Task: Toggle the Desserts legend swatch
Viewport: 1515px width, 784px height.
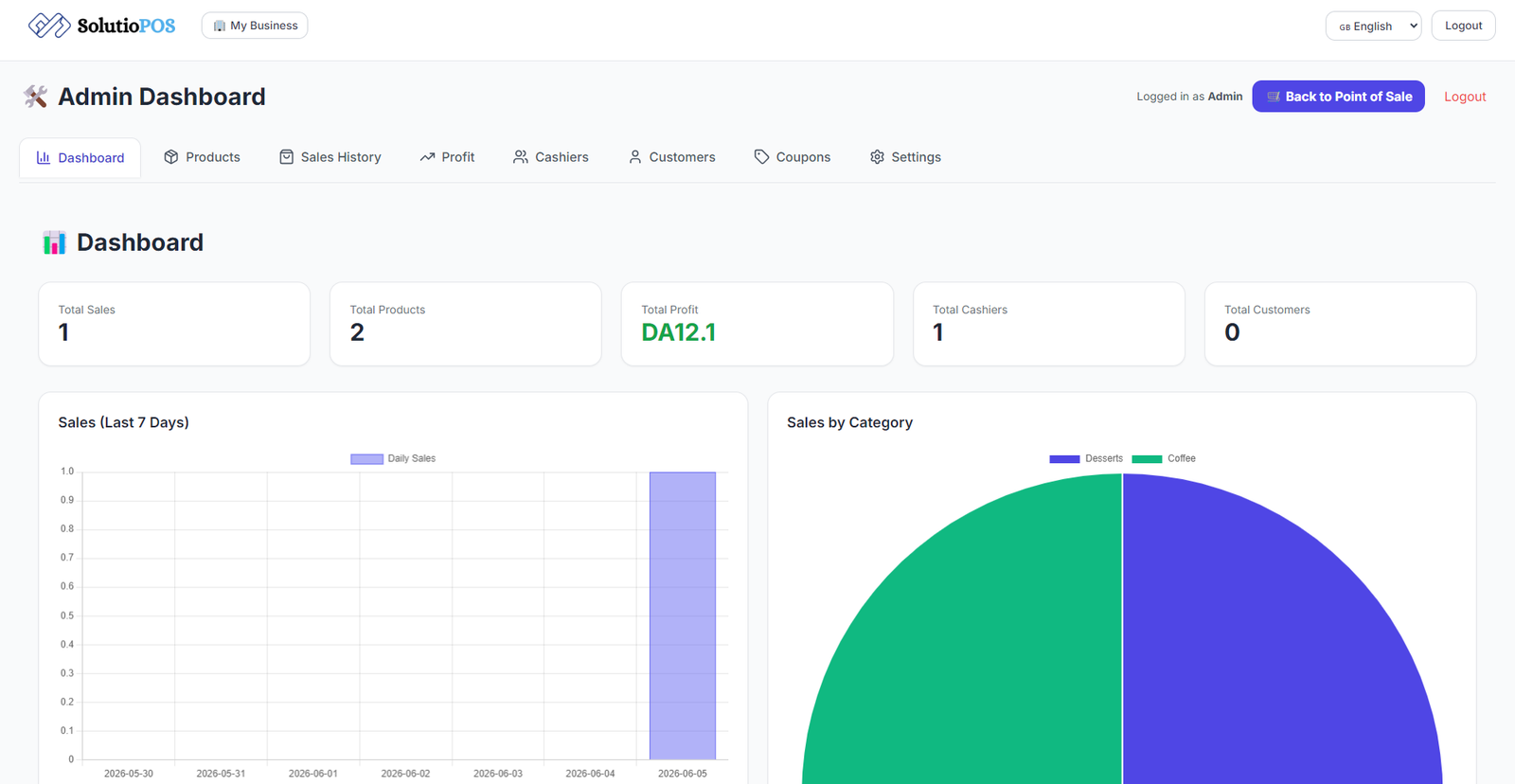Action: tap(1064, 459)
